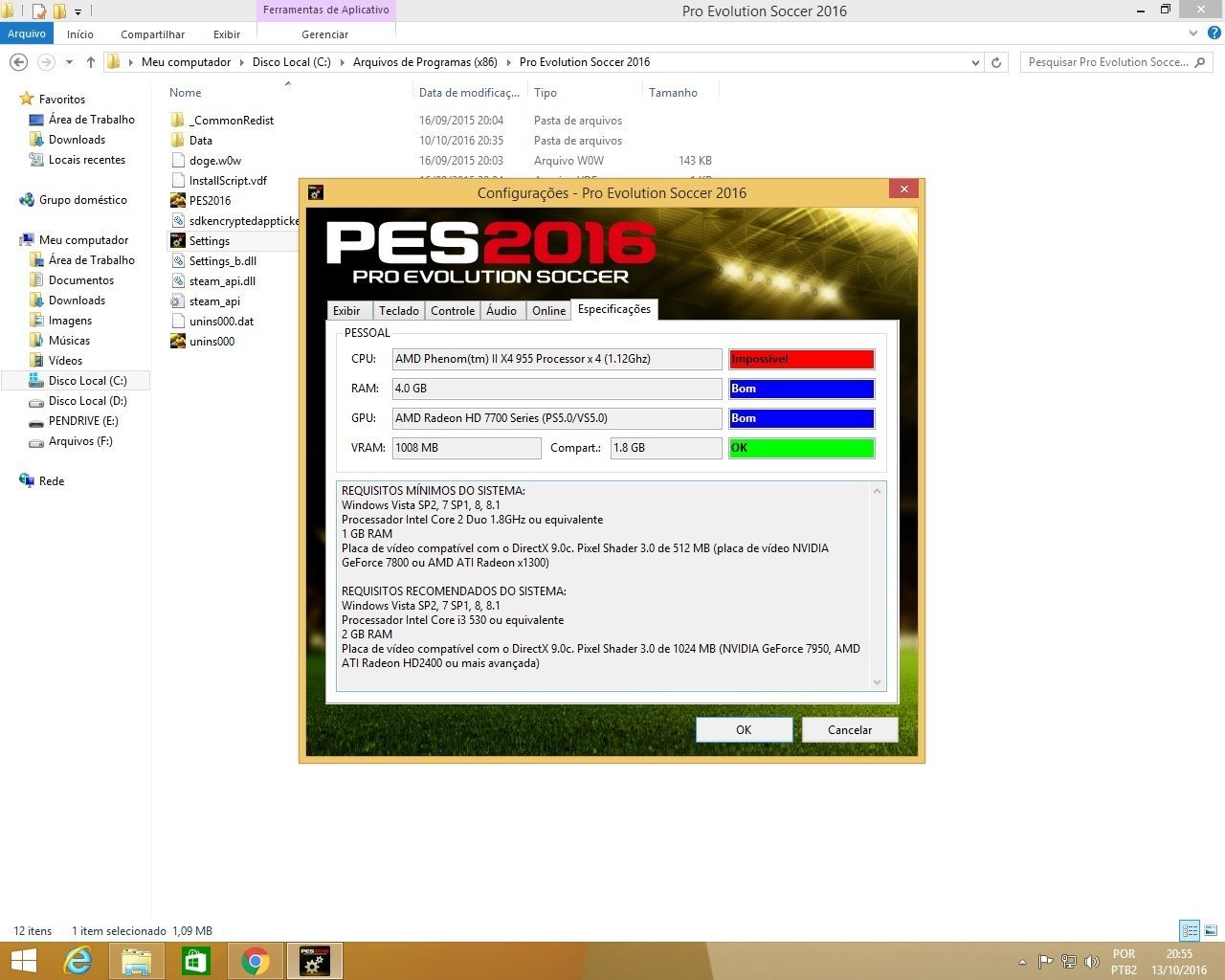Open quick access toolbar dropdown

tap(78, 11)
